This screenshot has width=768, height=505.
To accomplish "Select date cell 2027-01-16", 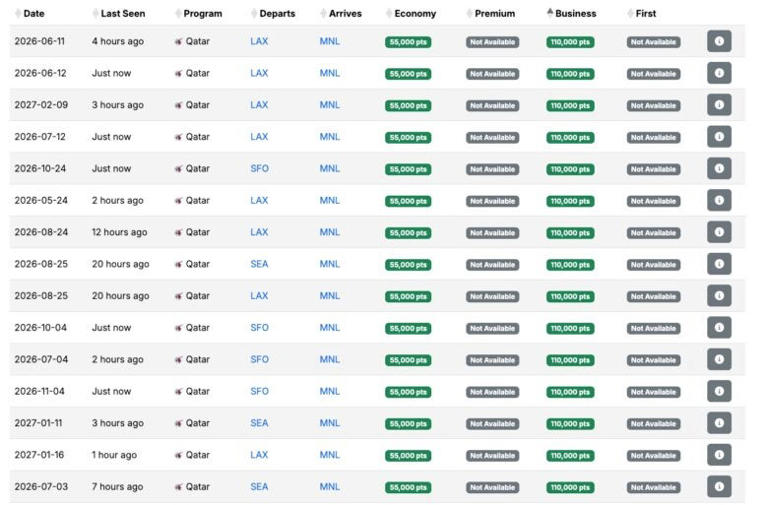I will click(39, 455).
